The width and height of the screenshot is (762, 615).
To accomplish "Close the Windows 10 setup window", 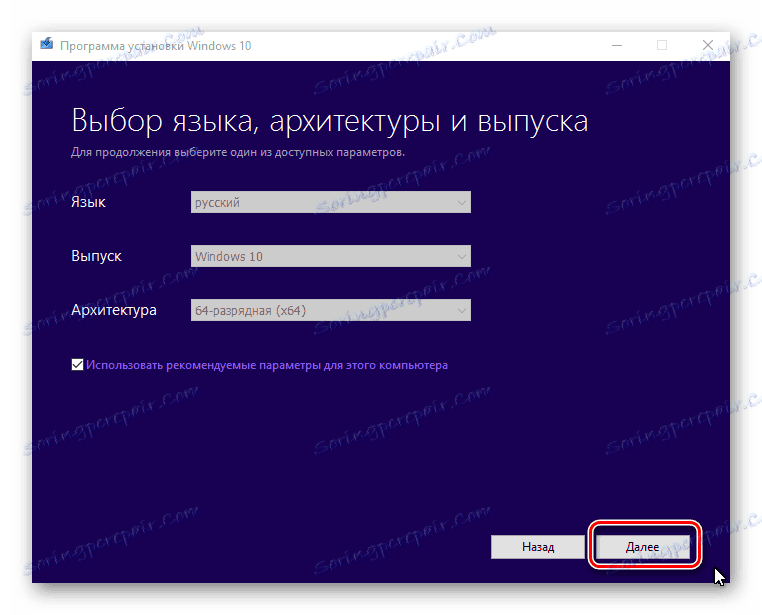I will (708, 45).
